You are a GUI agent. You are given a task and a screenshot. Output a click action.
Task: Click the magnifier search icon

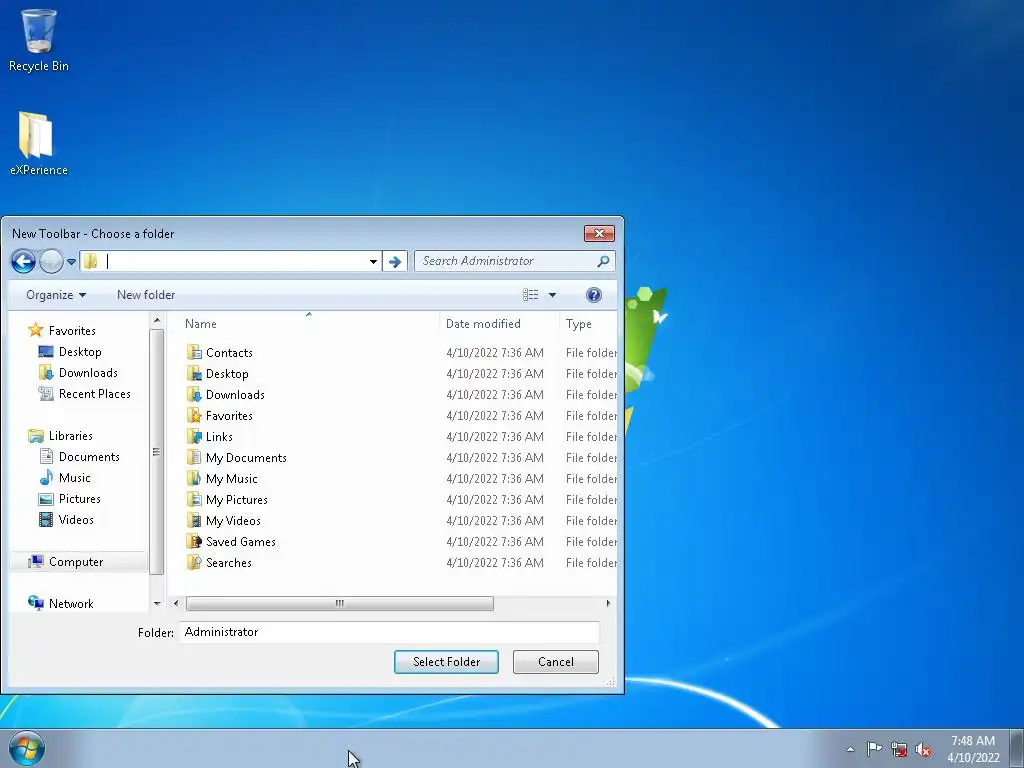pos(603,261)
